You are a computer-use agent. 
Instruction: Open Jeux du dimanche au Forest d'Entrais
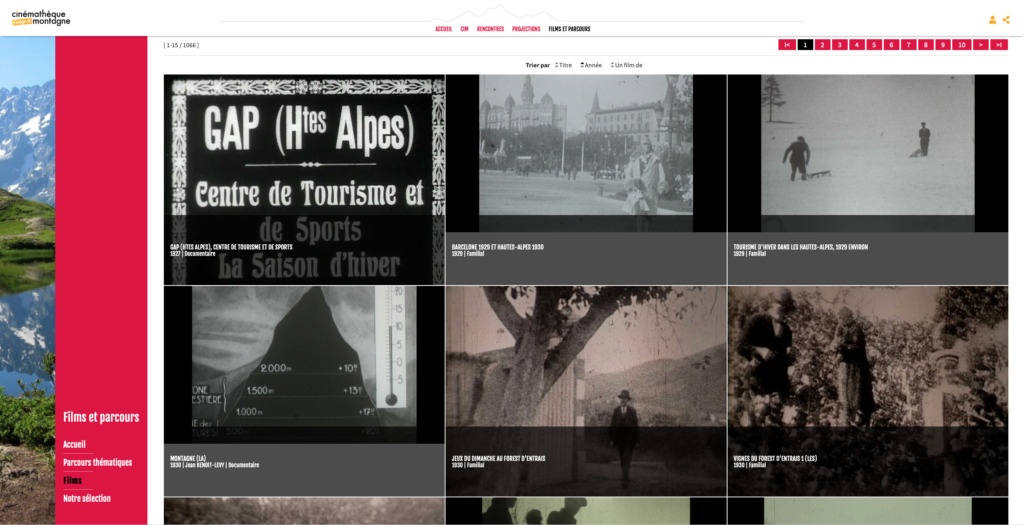[x=586, y=391]
